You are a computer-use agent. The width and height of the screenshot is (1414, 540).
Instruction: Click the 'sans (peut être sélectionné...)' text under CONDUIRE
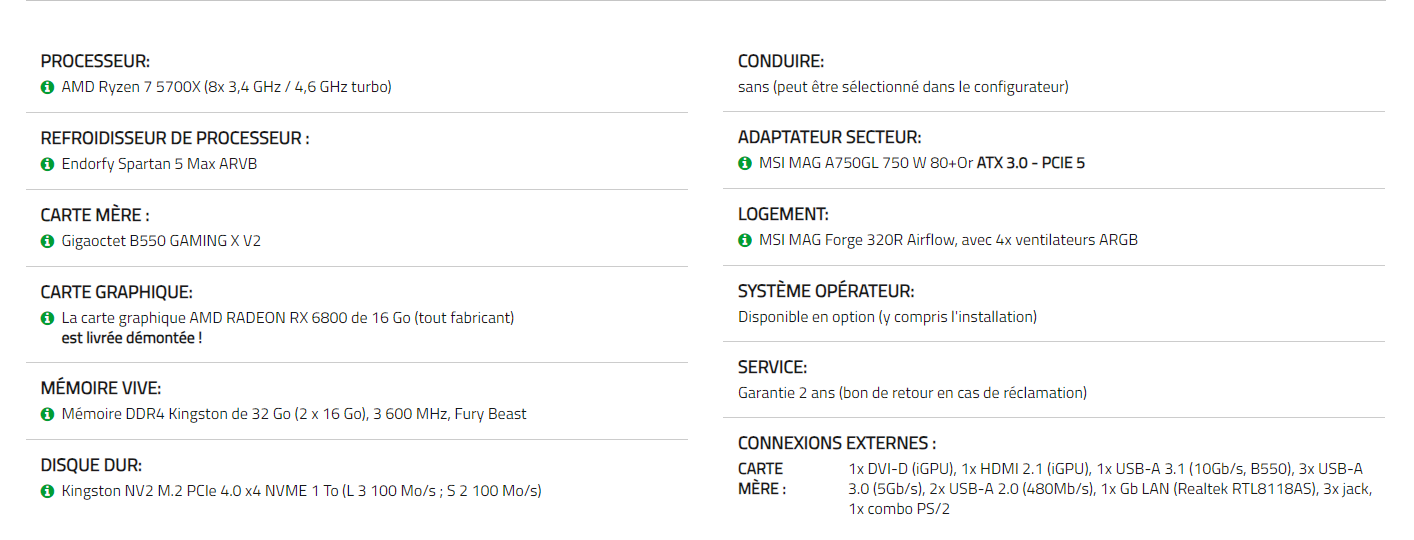click(x=903, y=87)
